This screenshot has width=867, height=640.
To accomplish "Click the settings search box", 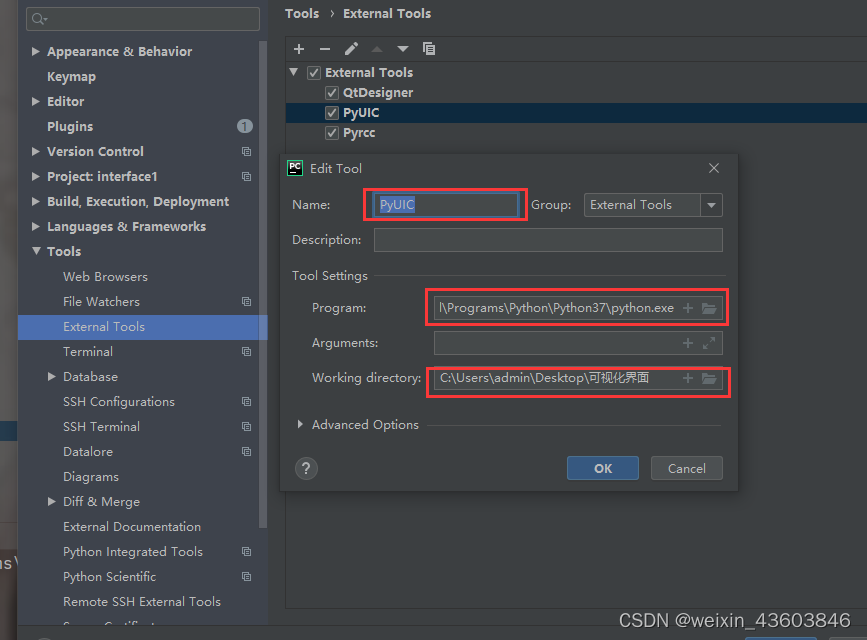I will [143, 19].
